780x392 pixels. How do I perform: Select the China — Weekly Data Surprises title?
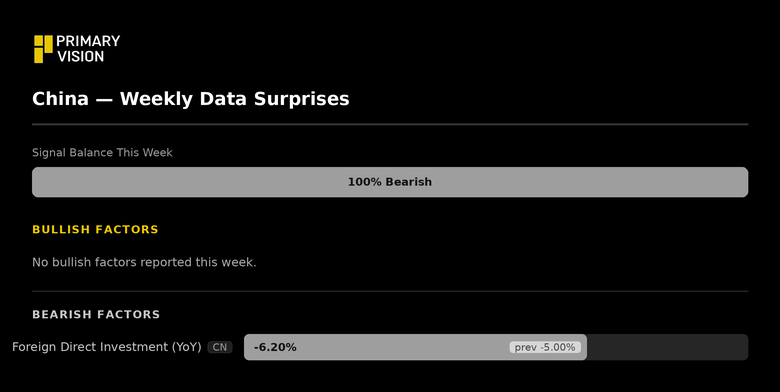191,98
